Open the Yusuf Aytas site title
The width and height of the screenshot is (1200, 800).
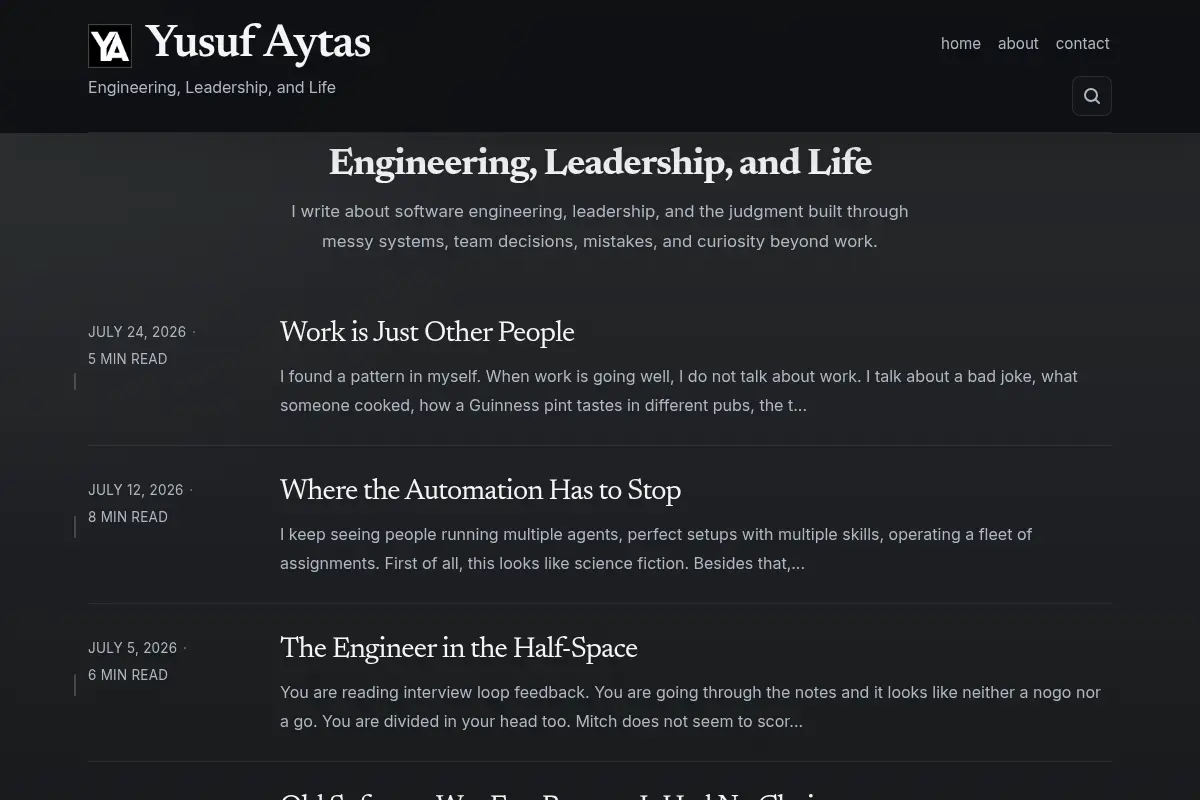258,44
